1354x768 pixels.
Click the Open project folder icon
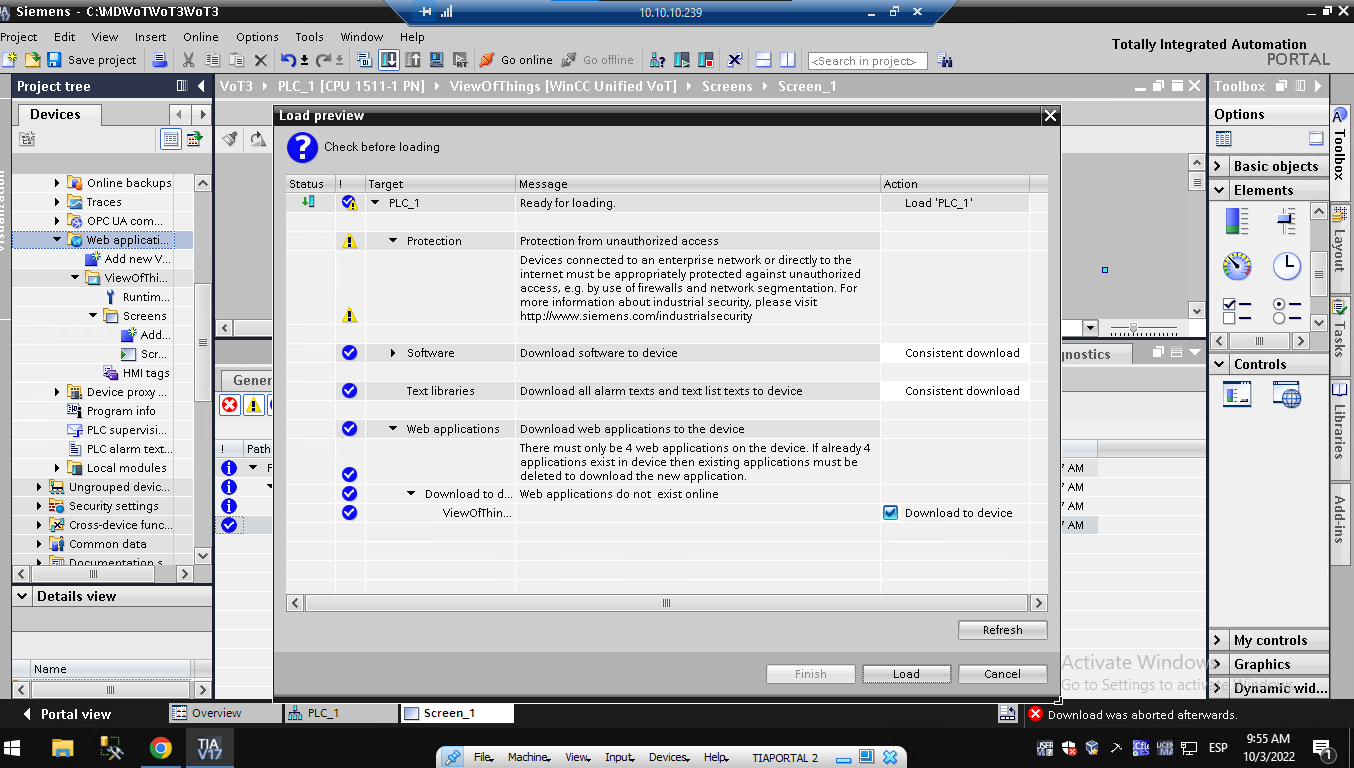[x=32, y=60]
